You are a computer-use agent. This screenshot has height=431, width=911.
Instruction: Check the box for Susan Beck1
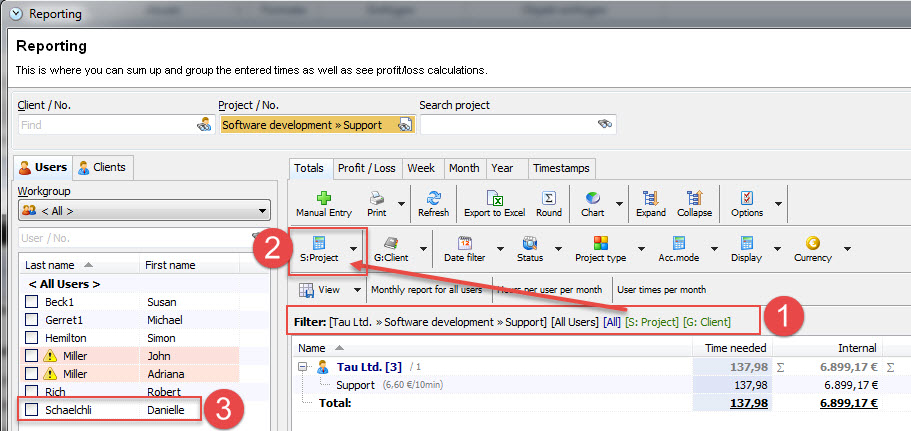coord(32,302)
